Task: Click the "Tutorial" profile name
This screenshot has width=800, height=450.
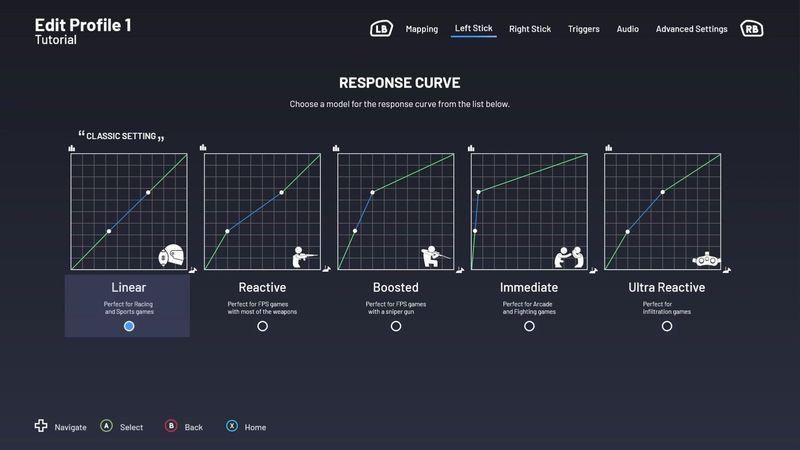Action: 56,40
